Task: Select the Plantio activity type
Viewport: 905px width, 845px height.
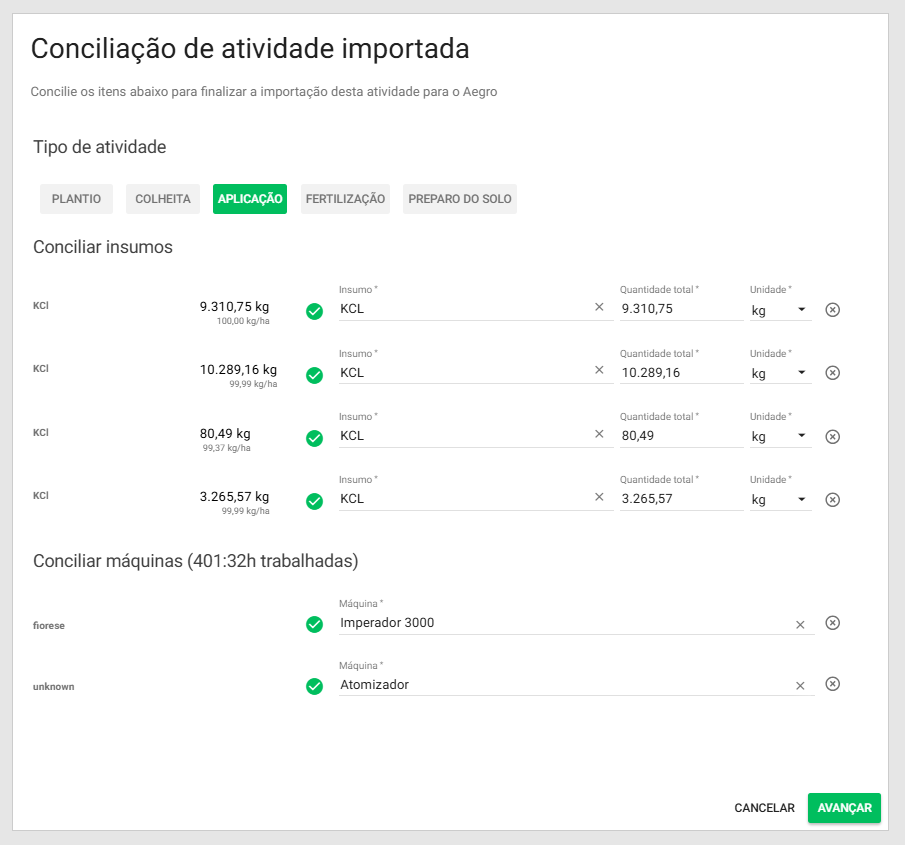Action: click(76, 199)
